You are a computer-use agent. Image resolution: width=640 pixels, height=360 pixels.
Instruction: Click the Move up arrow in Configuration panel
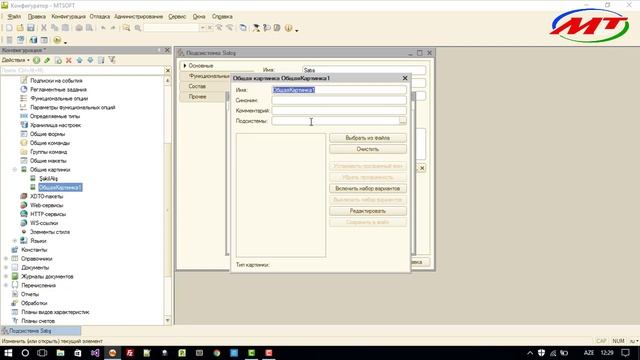(x=79, y=60)
